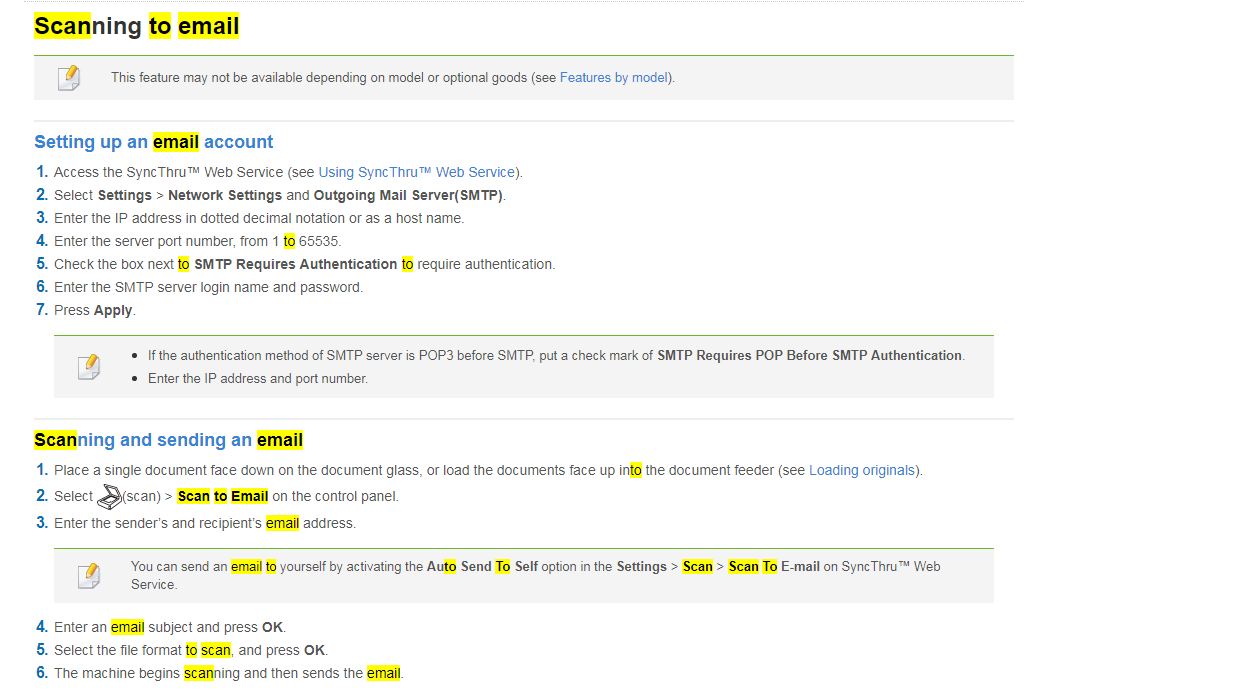This screenshot has width=1247, height=698.
Task: Follow the "Using SyncThru™ Web Service" link
Action: pos(416,172)
